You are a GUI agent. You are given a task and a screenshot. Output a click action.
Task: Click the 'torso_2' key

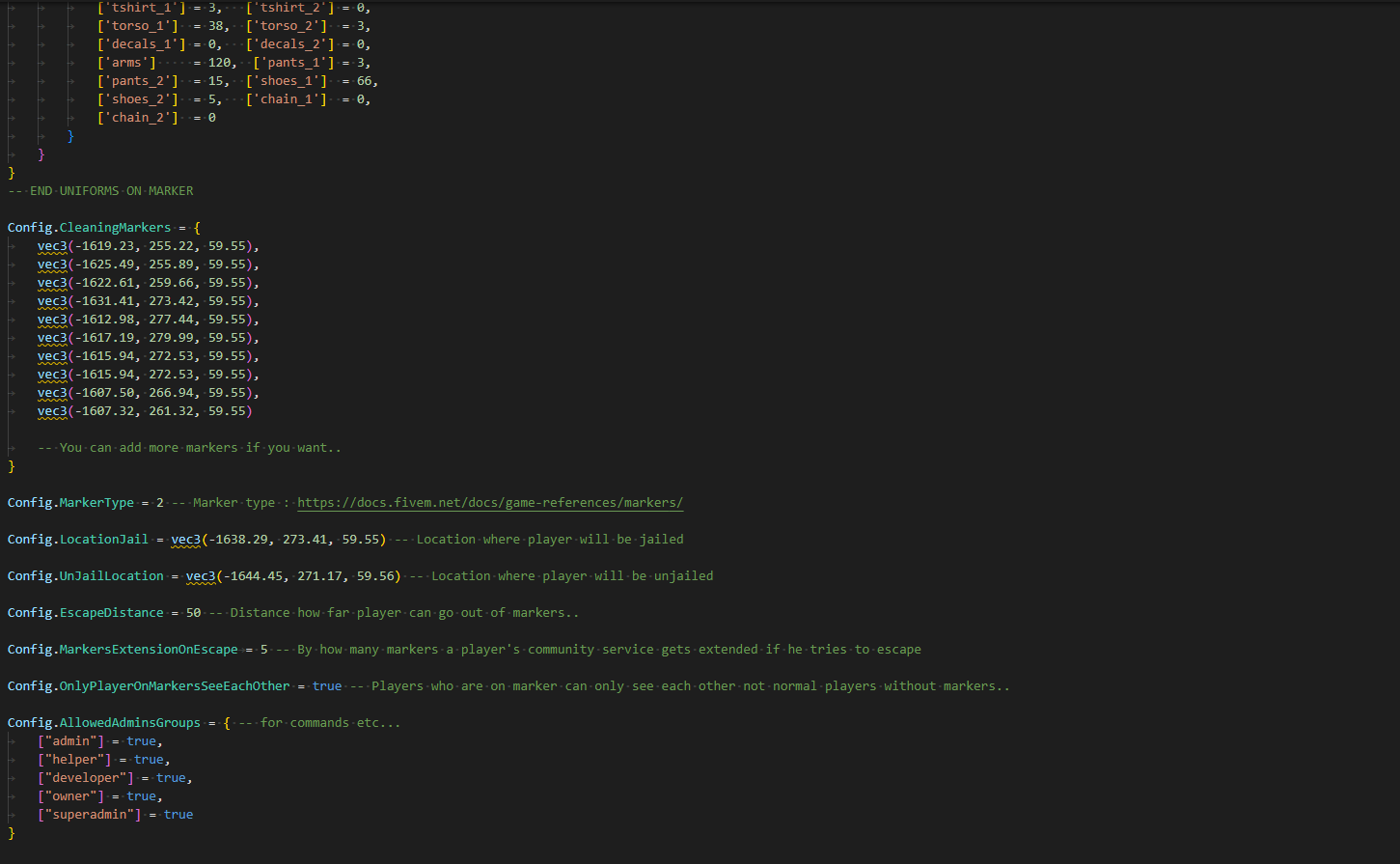pyautogui.click(x=287, y=26)
